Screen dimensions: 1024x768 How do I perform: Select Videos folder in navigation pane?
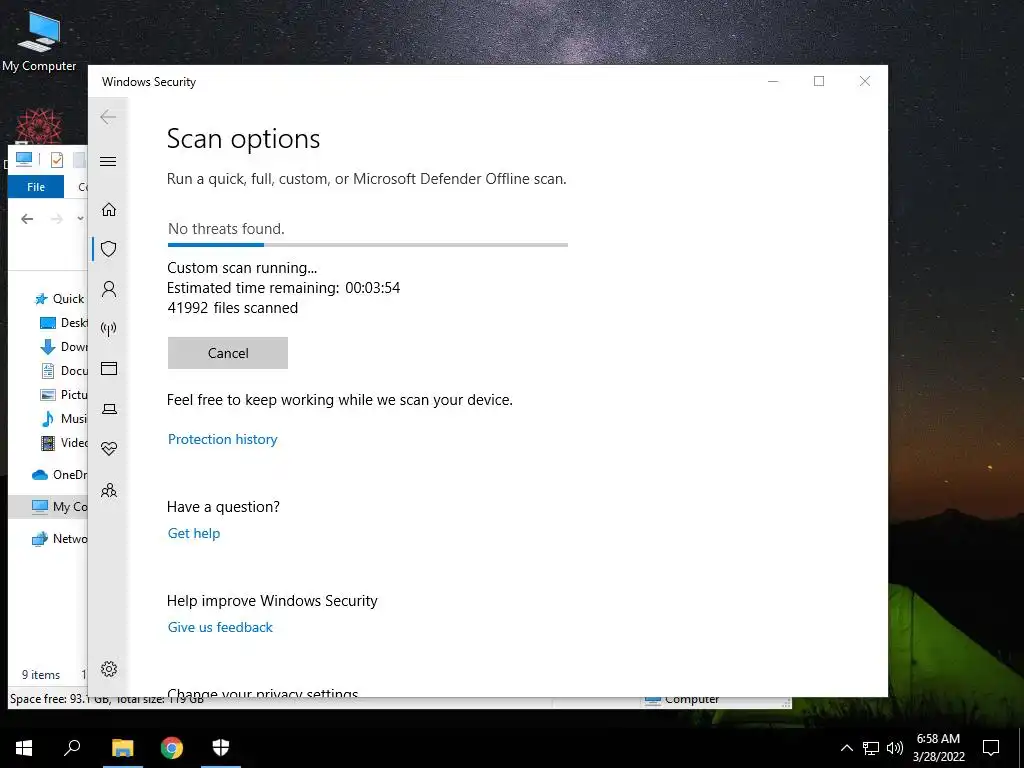(64, 443)
